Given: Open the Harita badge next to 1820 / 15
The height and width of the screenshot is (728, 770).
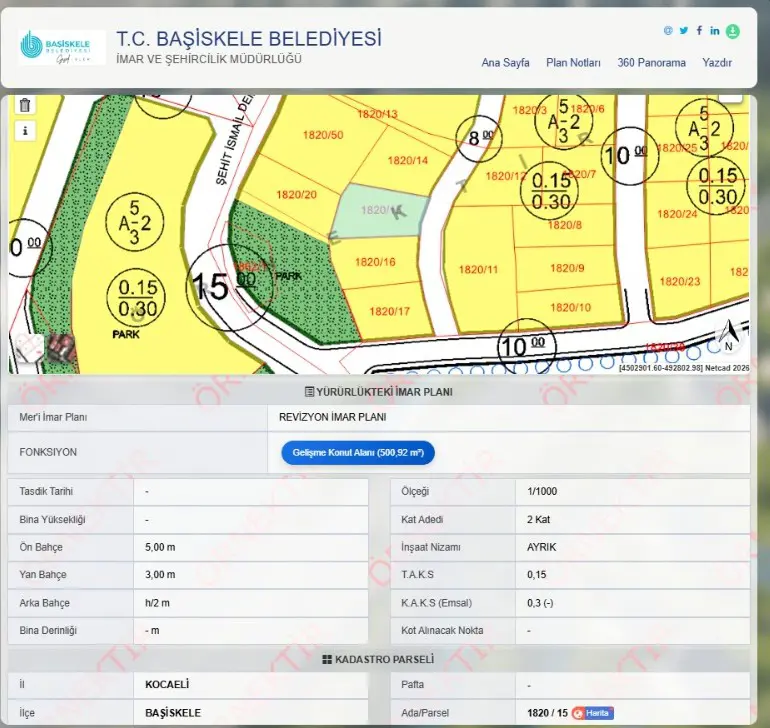Looking at the screenshot, I should click(593, 713).
